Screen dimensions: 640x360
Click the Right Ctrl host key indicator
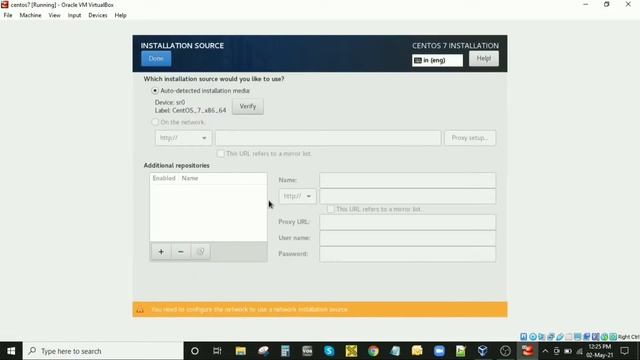pyautogui.click(x=629, y=337)
